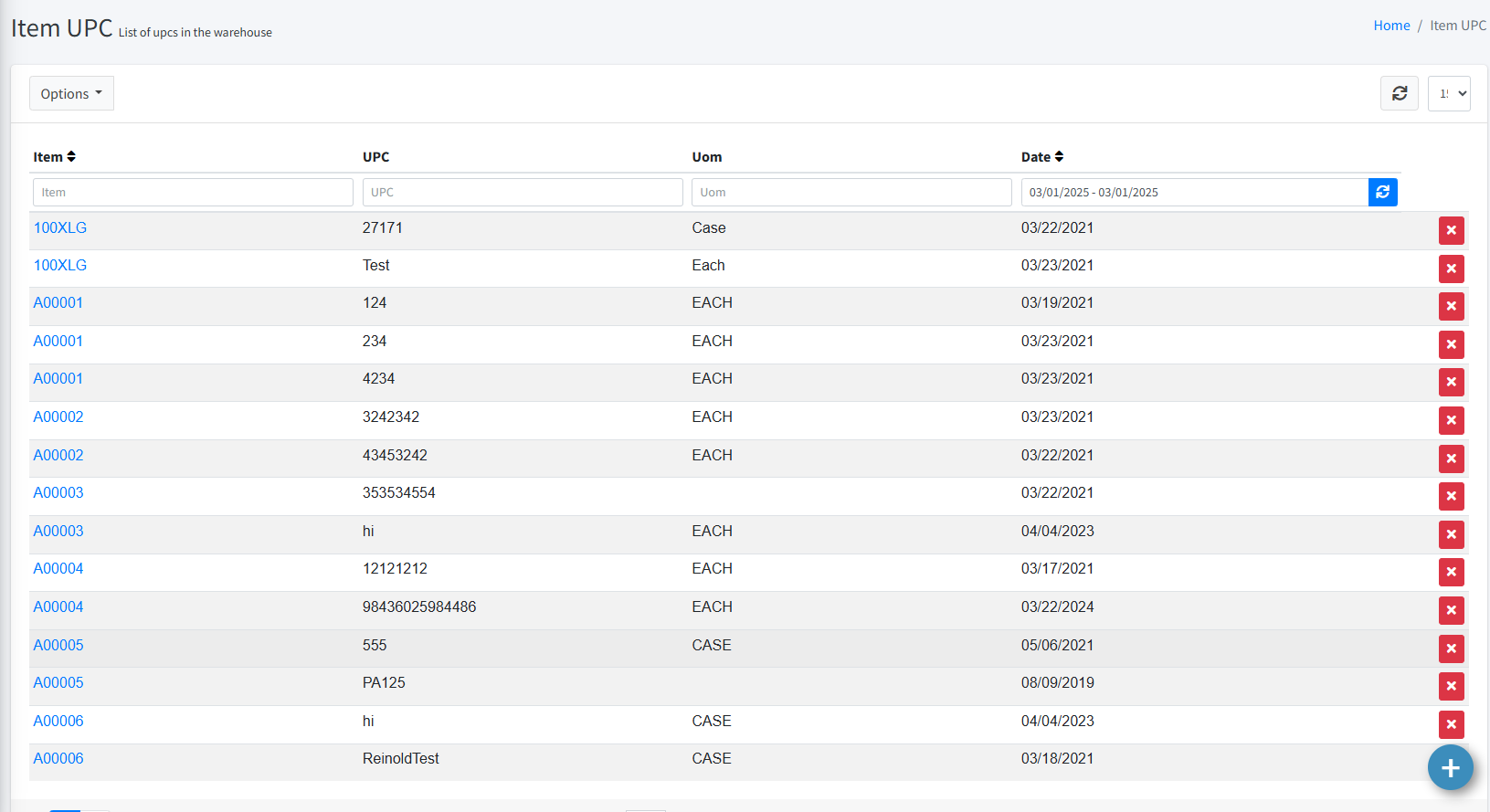Click the floating blue plus add button
The height and width of the screenshot is (812, 1490).
coord(1450,768)
